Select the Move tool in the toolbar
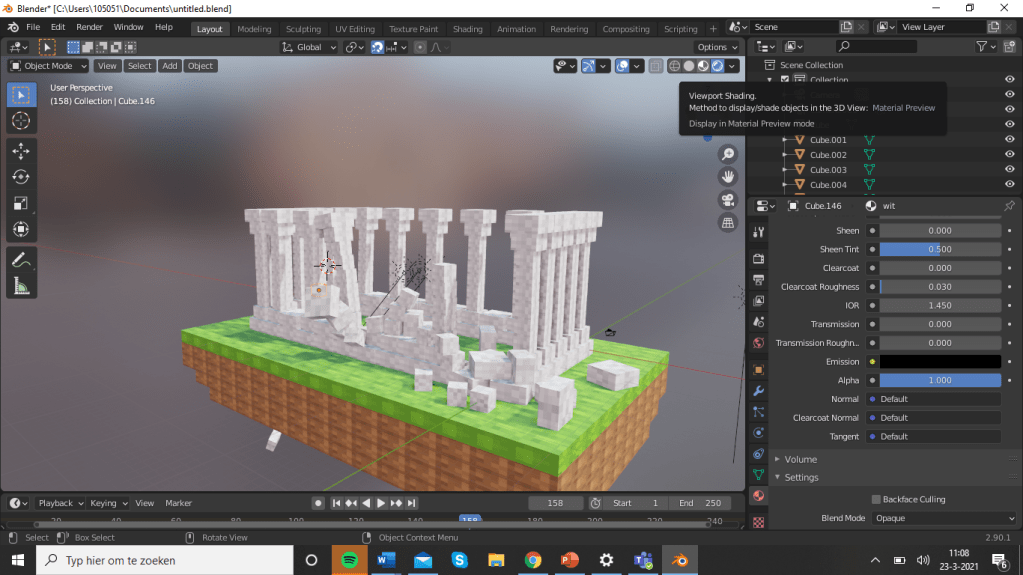 (21, 150)
